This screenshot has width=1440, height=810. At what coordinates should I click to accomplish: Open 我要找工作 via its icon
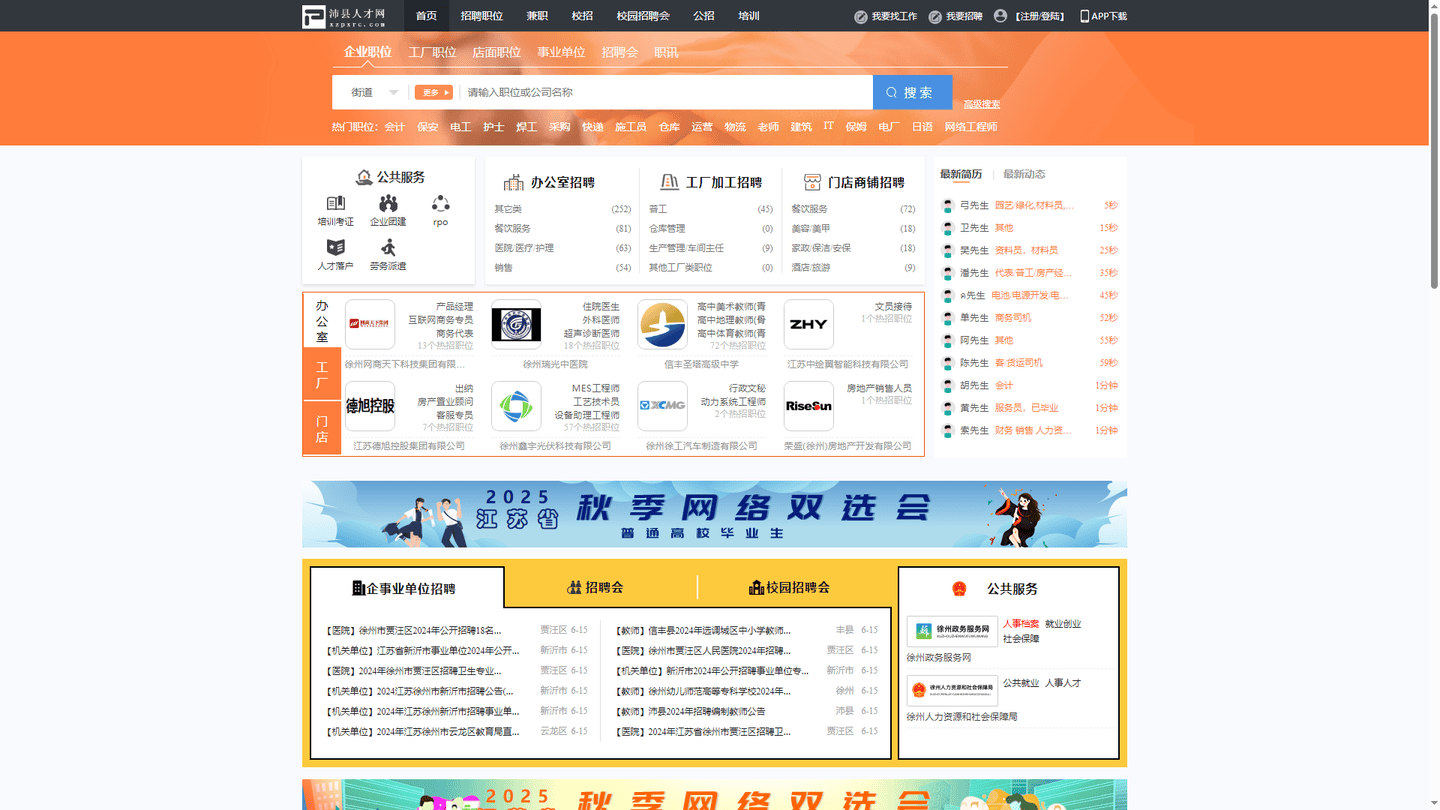(x=860, y=16)
